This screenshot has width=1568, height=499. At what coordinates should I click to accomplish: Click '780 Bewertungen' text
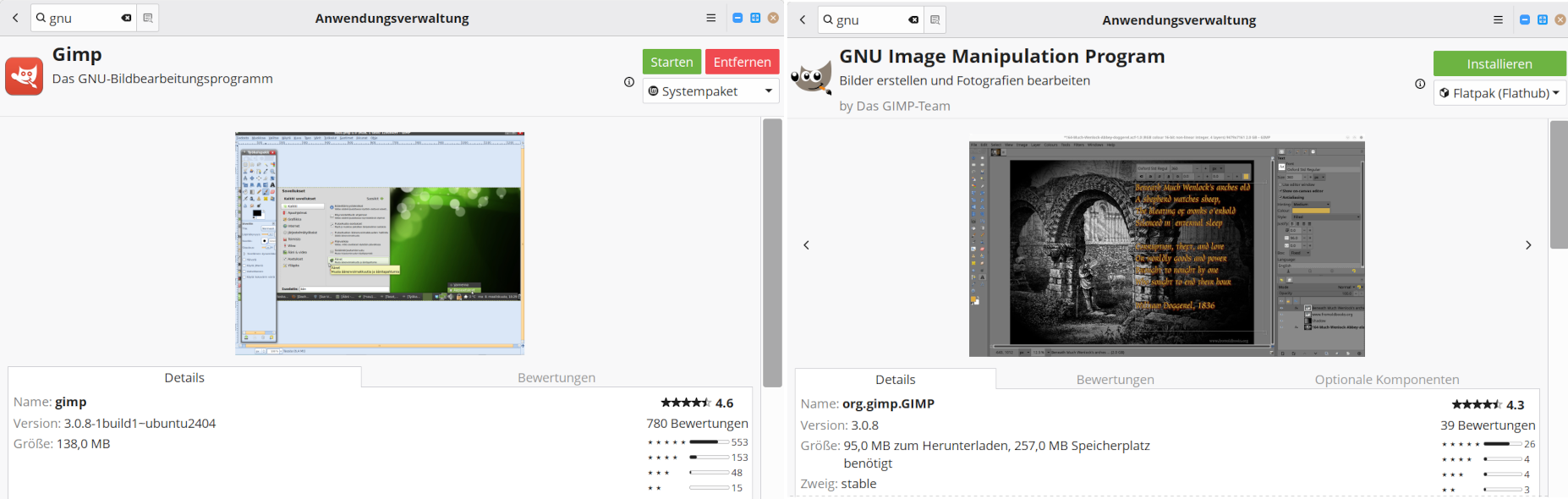697,423
